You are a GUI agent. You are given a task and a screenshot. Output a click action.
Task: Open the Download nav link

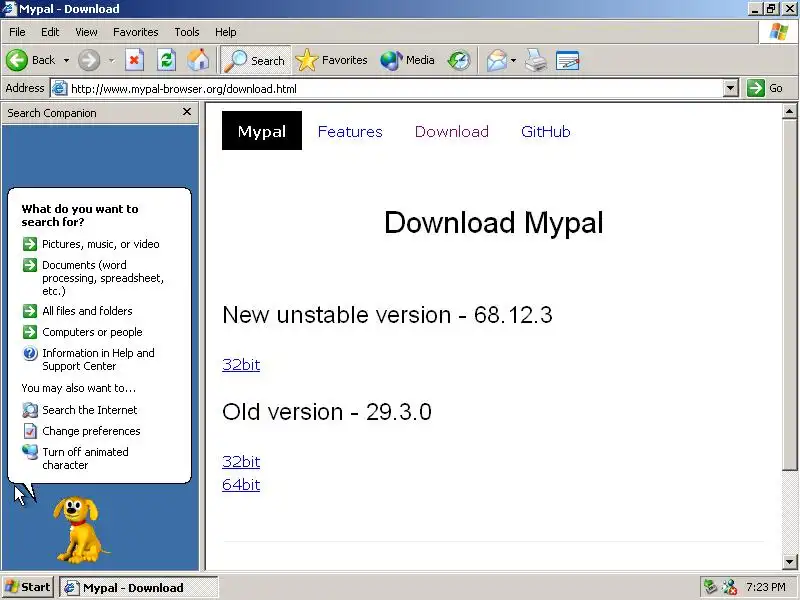coord(452,132)
